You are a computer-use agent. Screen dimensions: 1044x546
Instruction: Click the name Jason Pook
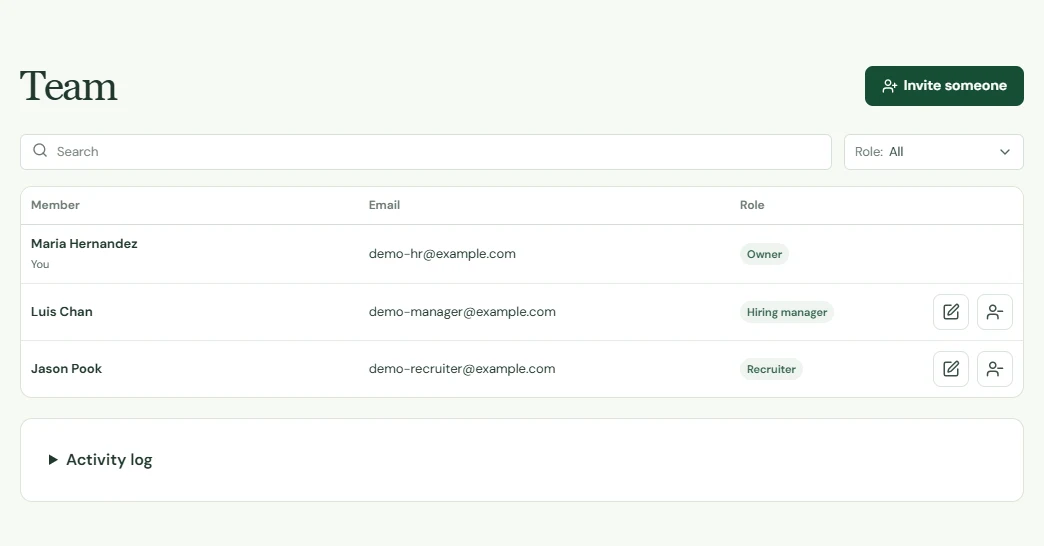(x=66, y=369)
